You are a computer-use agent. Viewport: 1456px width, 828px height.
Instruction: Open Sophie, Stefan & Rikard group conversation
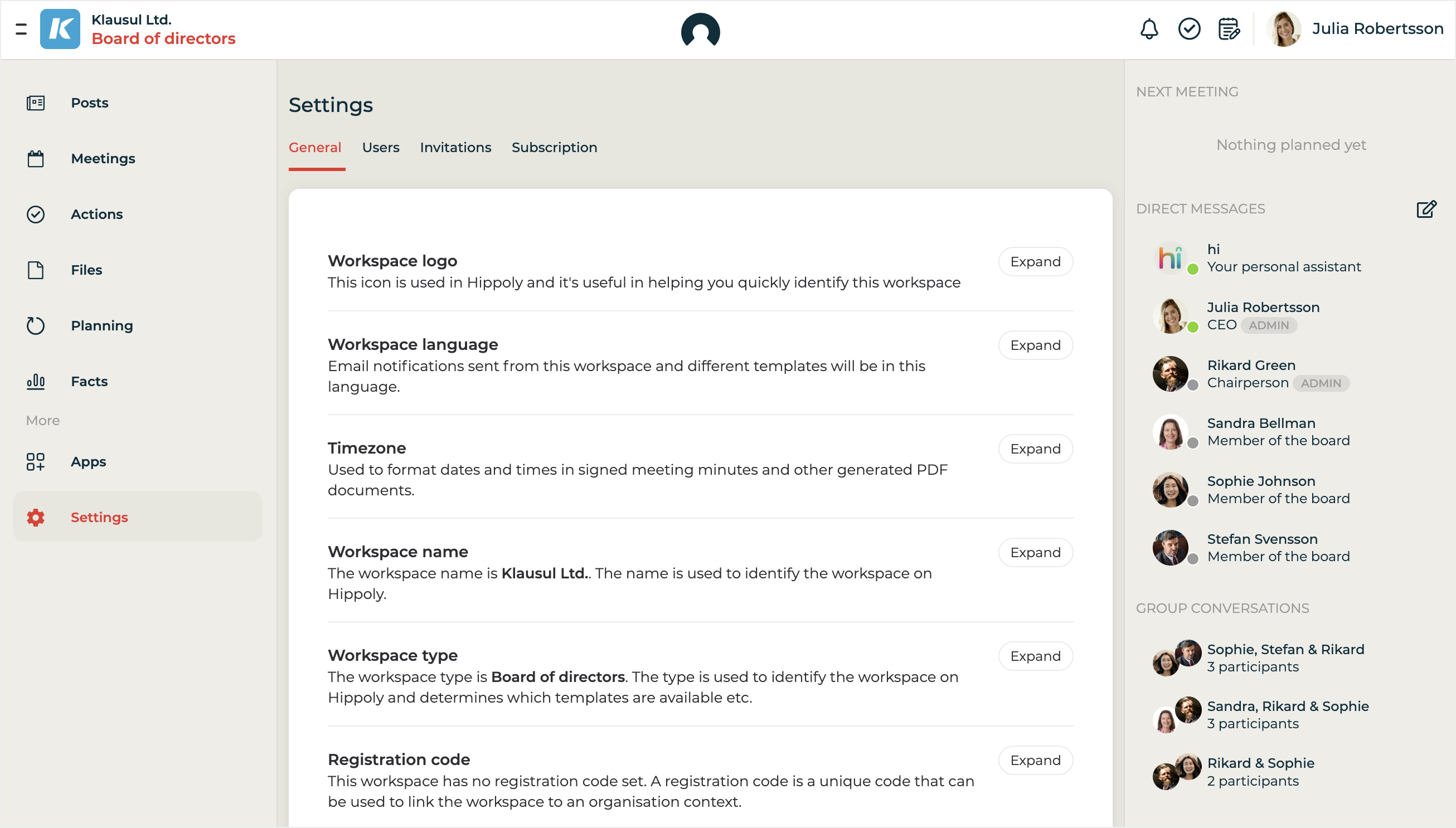(1285, 657)
